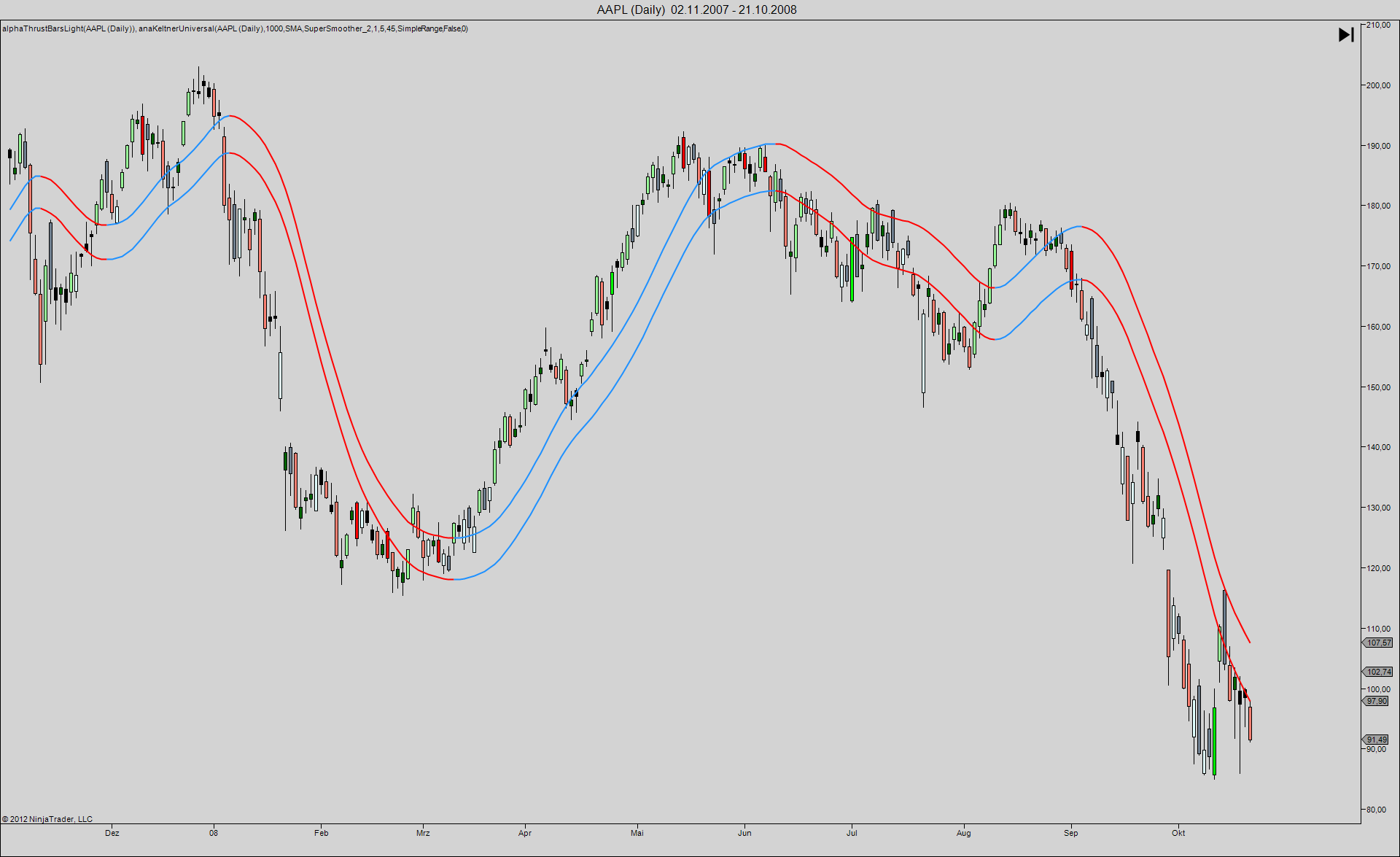Click the Feb date axis label
This screenshot has height=857, width=1400.
click(322, 833)
